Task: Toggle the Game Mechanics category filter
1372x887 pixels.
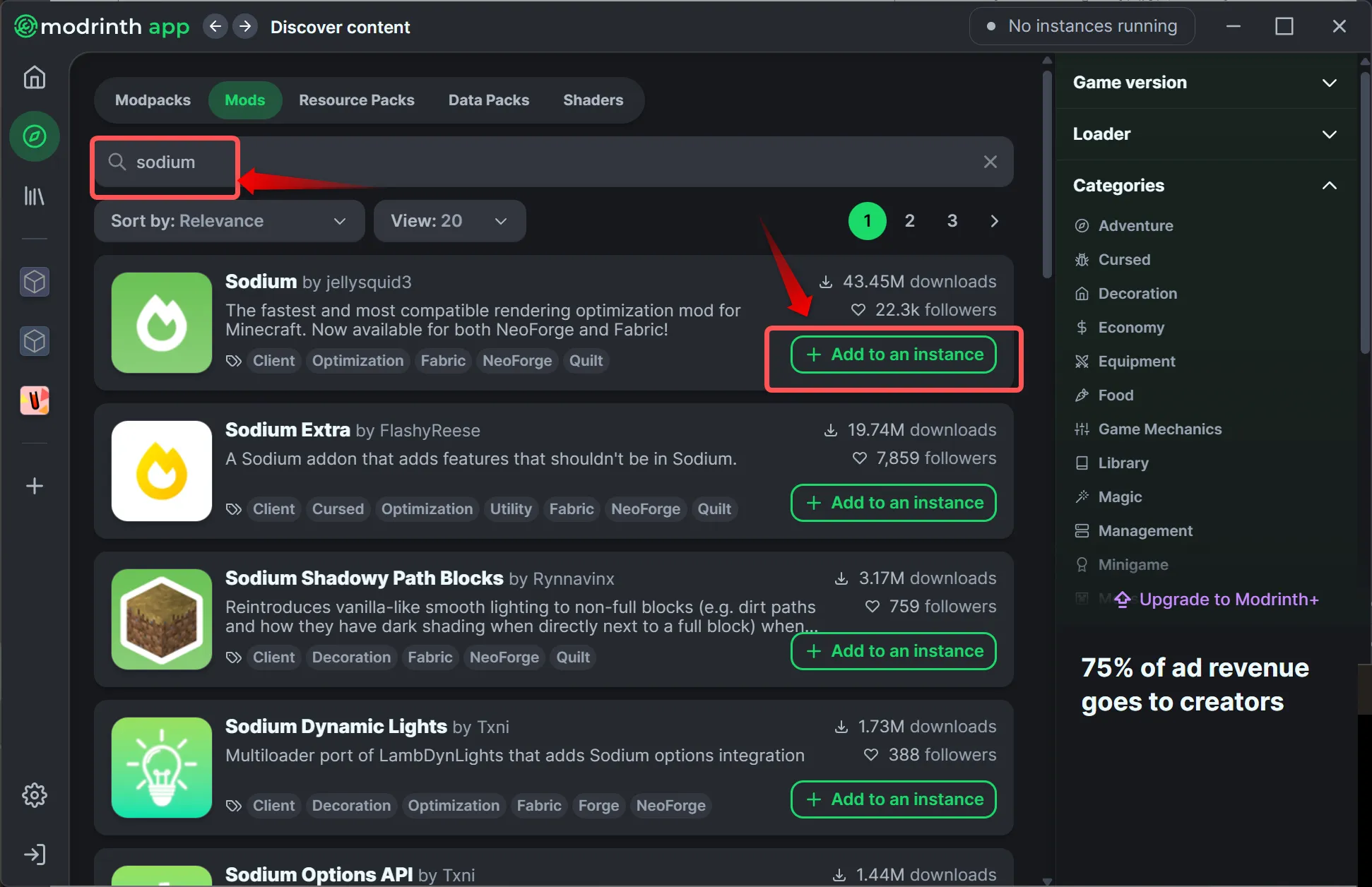Action: (1159, 429)
